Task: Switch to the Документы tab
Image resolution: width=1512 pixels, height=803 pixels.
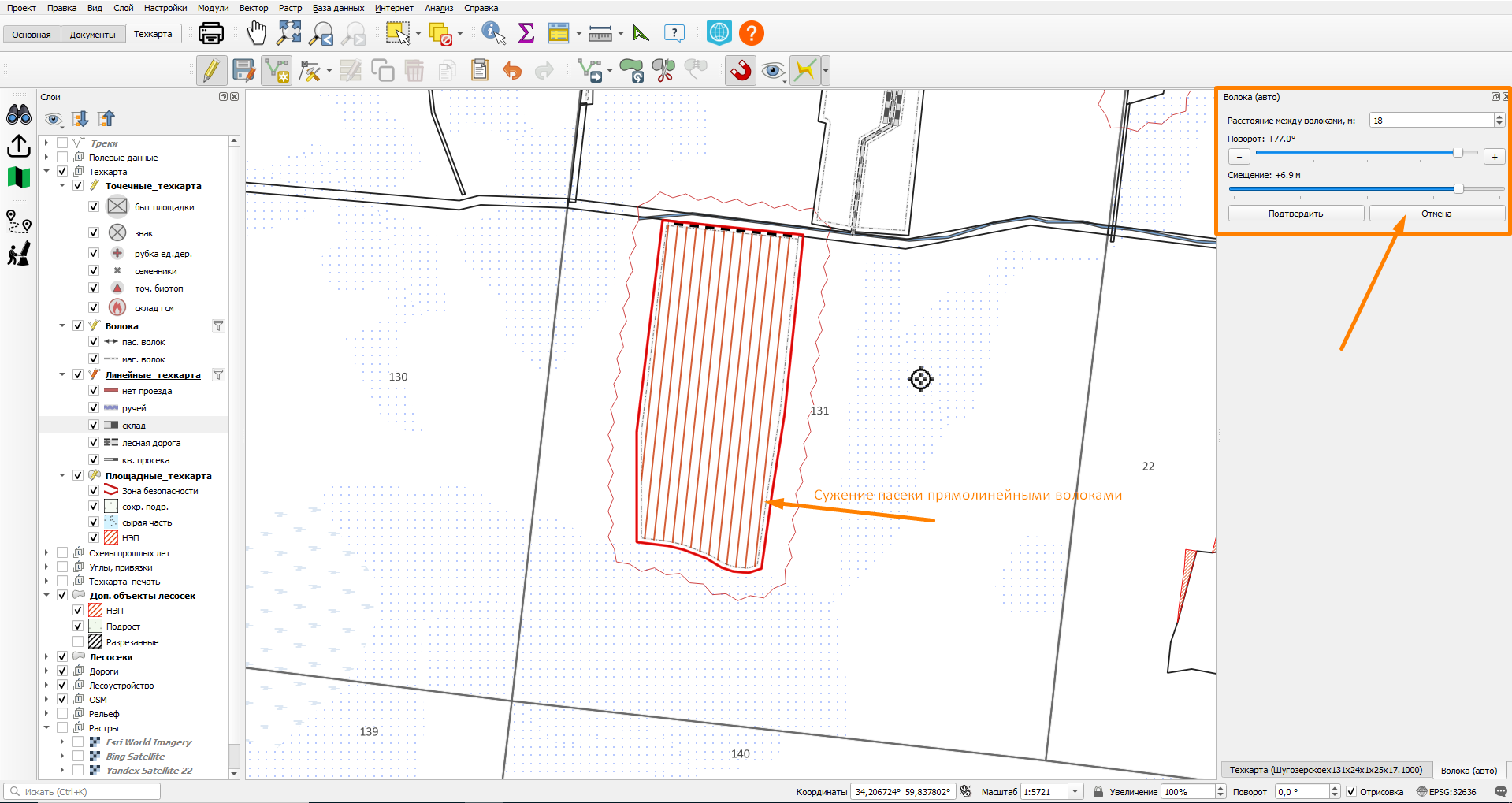Action: (92, 35)
